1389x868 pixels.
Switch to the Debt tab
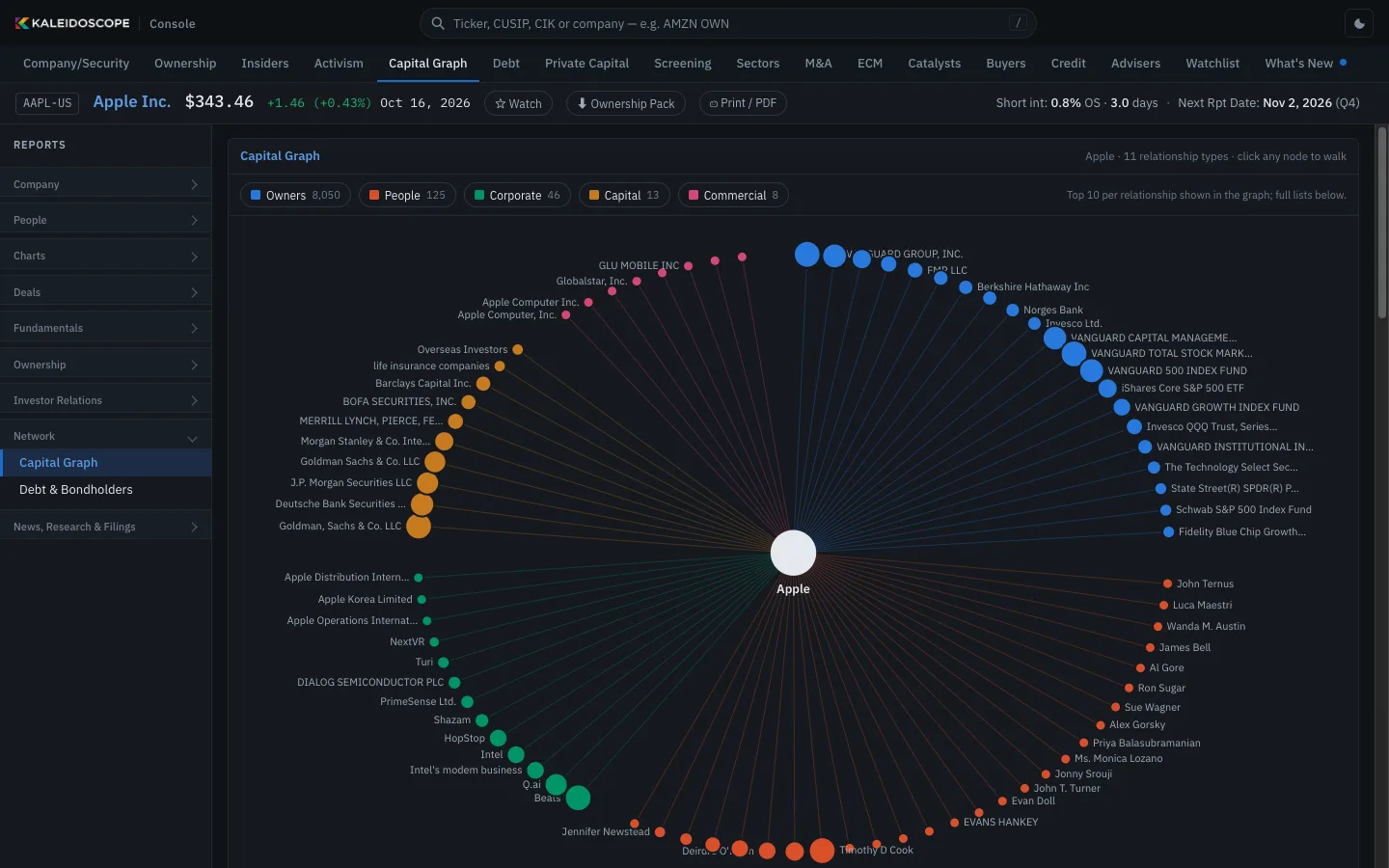click(x=506, y=63)
